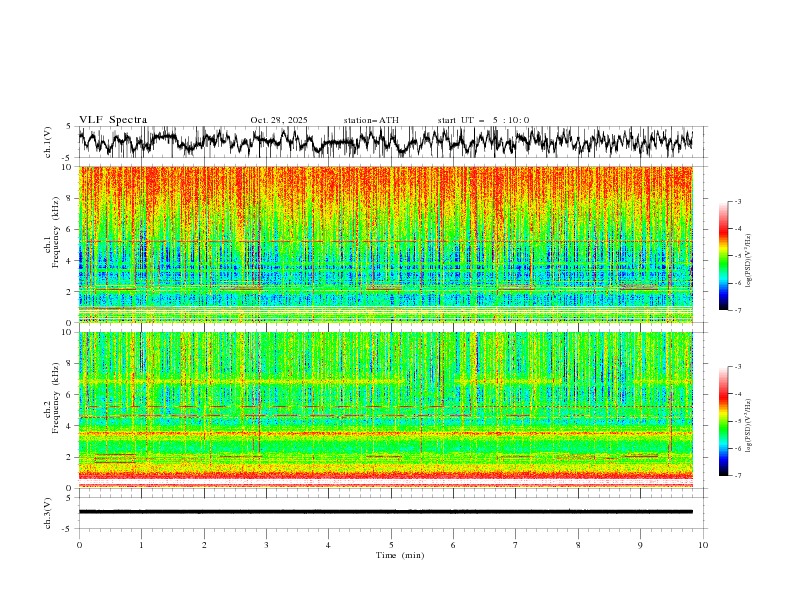Click the ch.2 log(PSD) colorbar label
Image resolution: width=792 pixels, height=612 pixels.
[x=748, y=426]
